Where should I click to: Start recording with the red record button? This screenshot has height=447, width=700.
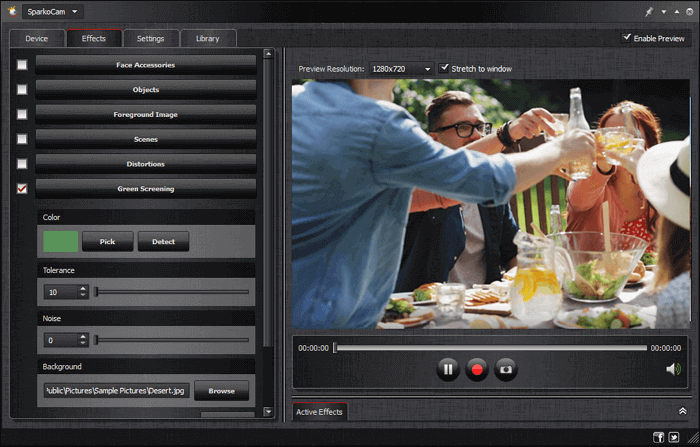477,369
